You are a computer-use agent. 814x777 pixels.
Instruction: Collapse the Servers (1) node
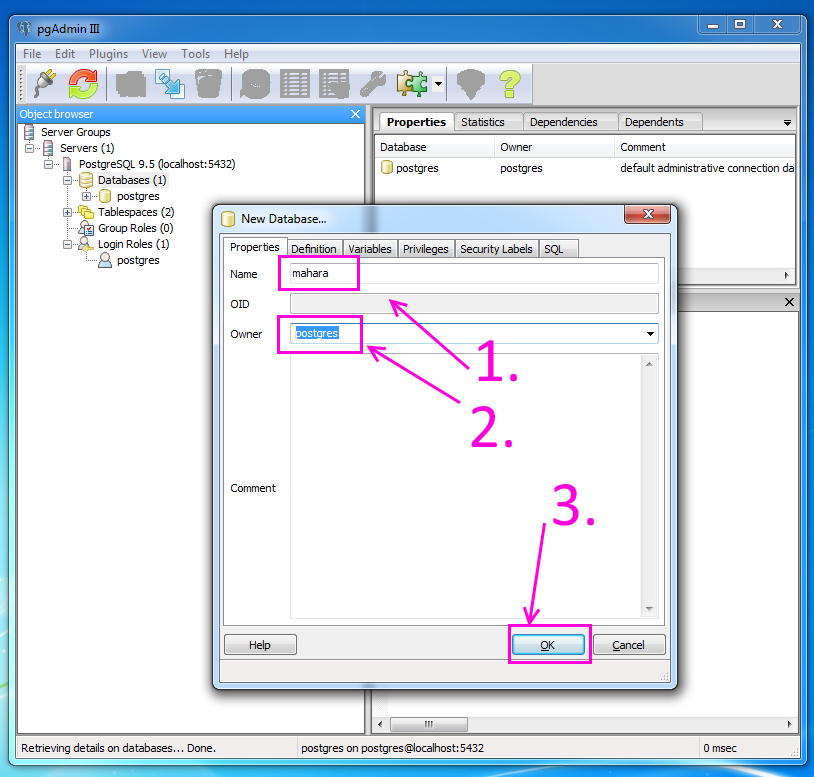(x=30, y=148)
